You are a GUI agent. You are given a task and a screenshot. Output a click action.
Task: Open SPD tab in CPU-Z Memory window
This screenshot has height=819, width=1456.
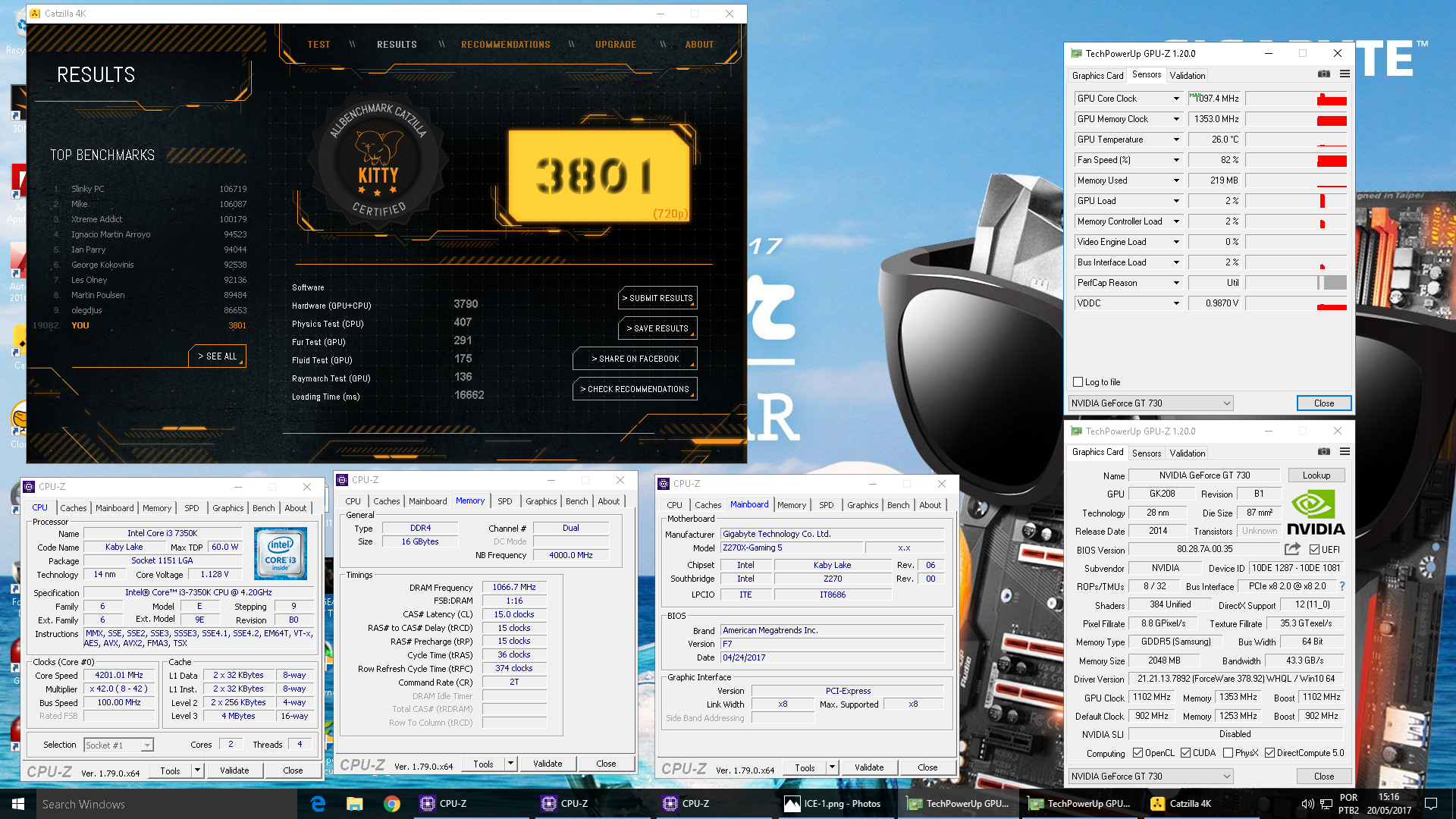(x=505, y=501)
